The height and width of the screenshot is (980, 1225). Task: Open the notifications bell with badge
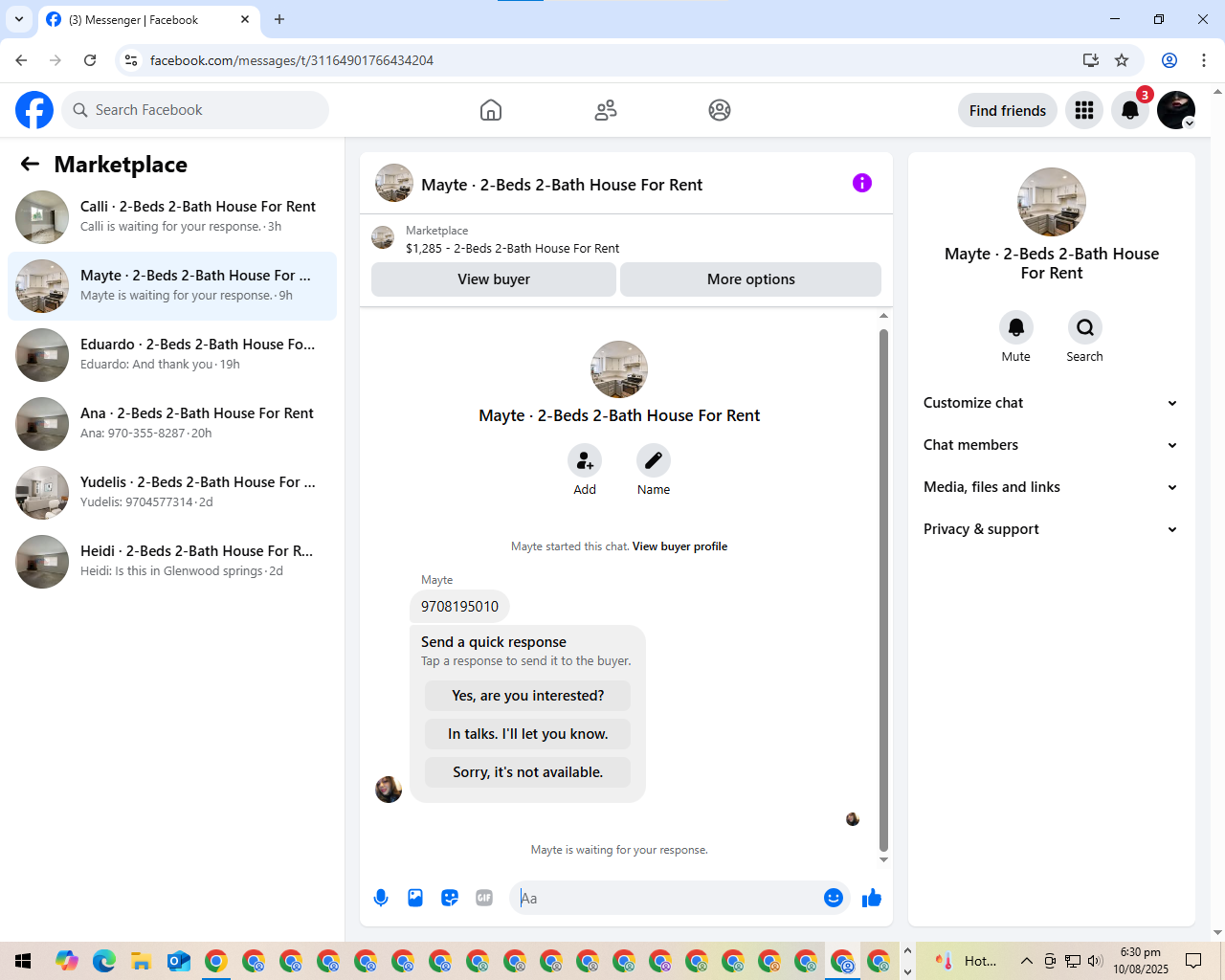(x=1130, y=110)
